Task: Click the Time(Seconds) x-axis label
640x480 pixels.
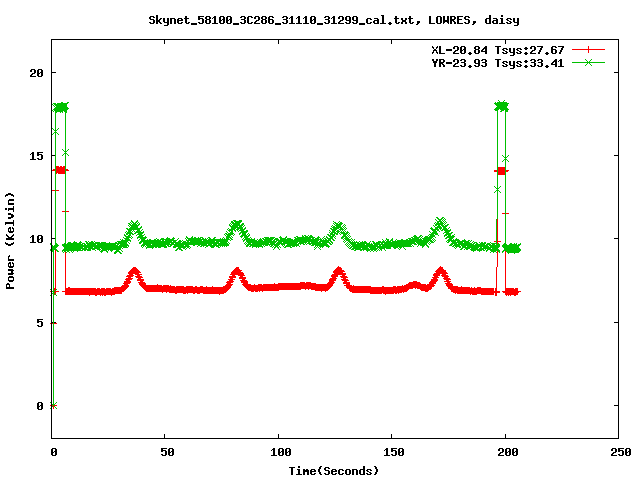Action: pos(334,470)
